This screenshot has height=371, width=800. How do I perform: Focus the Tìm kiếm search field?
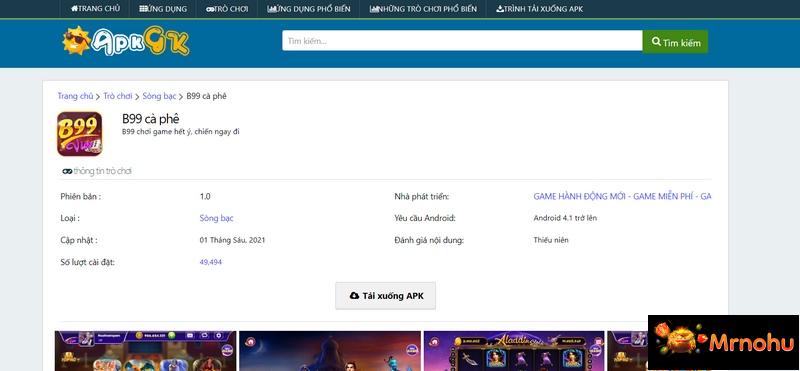pyautogui.click(x=462, y=41)
